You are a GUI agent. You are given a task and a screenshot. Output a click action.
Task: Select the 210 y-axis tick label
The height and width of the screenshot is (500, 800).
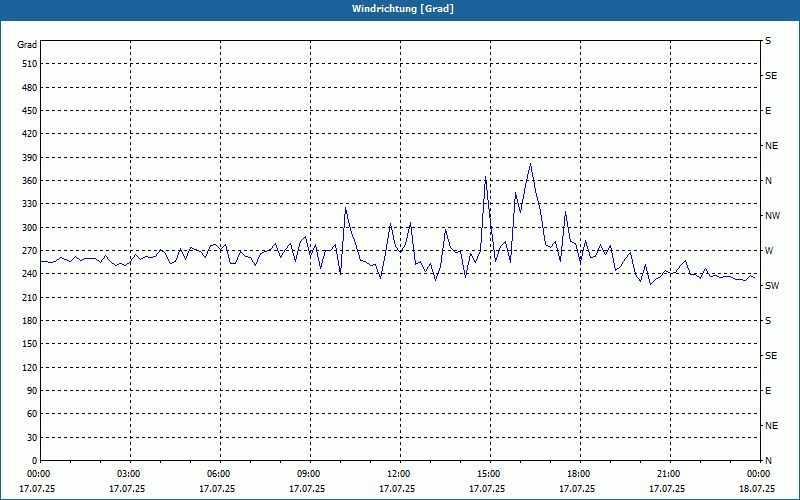coord(30,297)
